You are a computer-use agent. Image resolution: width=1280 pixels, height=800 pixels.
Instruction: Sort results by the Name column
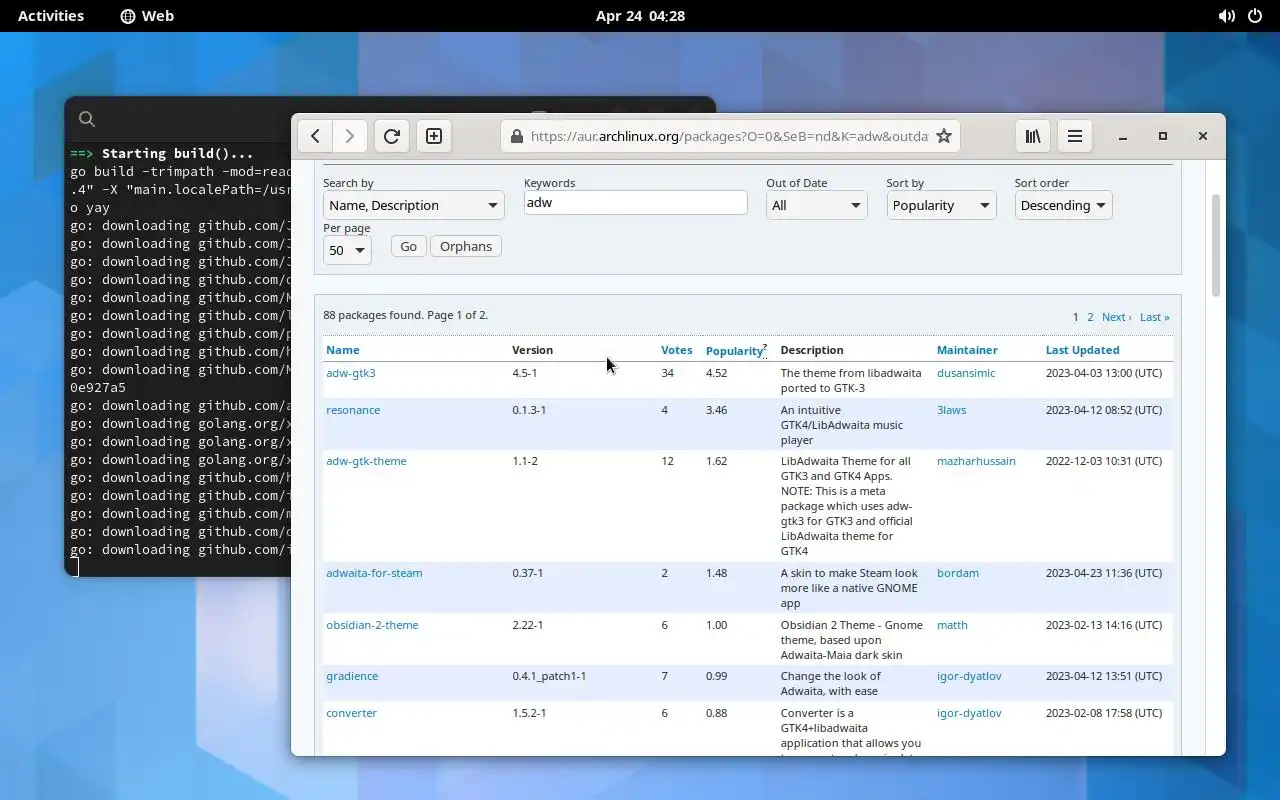tap(343, 350)
